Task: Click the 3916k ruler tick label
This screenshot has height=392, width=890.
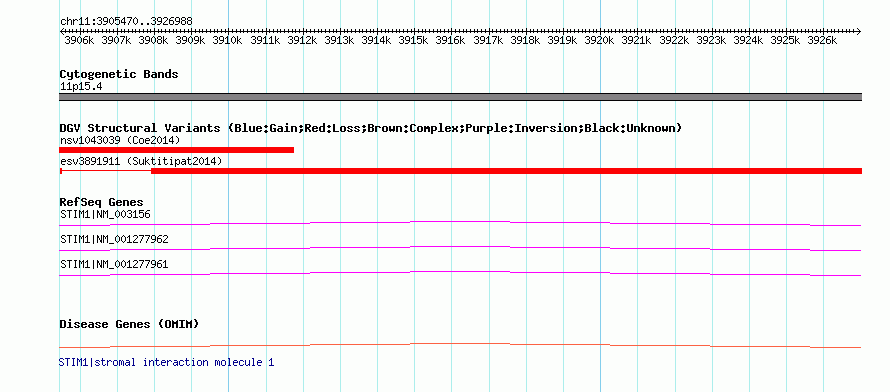Action: pos(452,40)
